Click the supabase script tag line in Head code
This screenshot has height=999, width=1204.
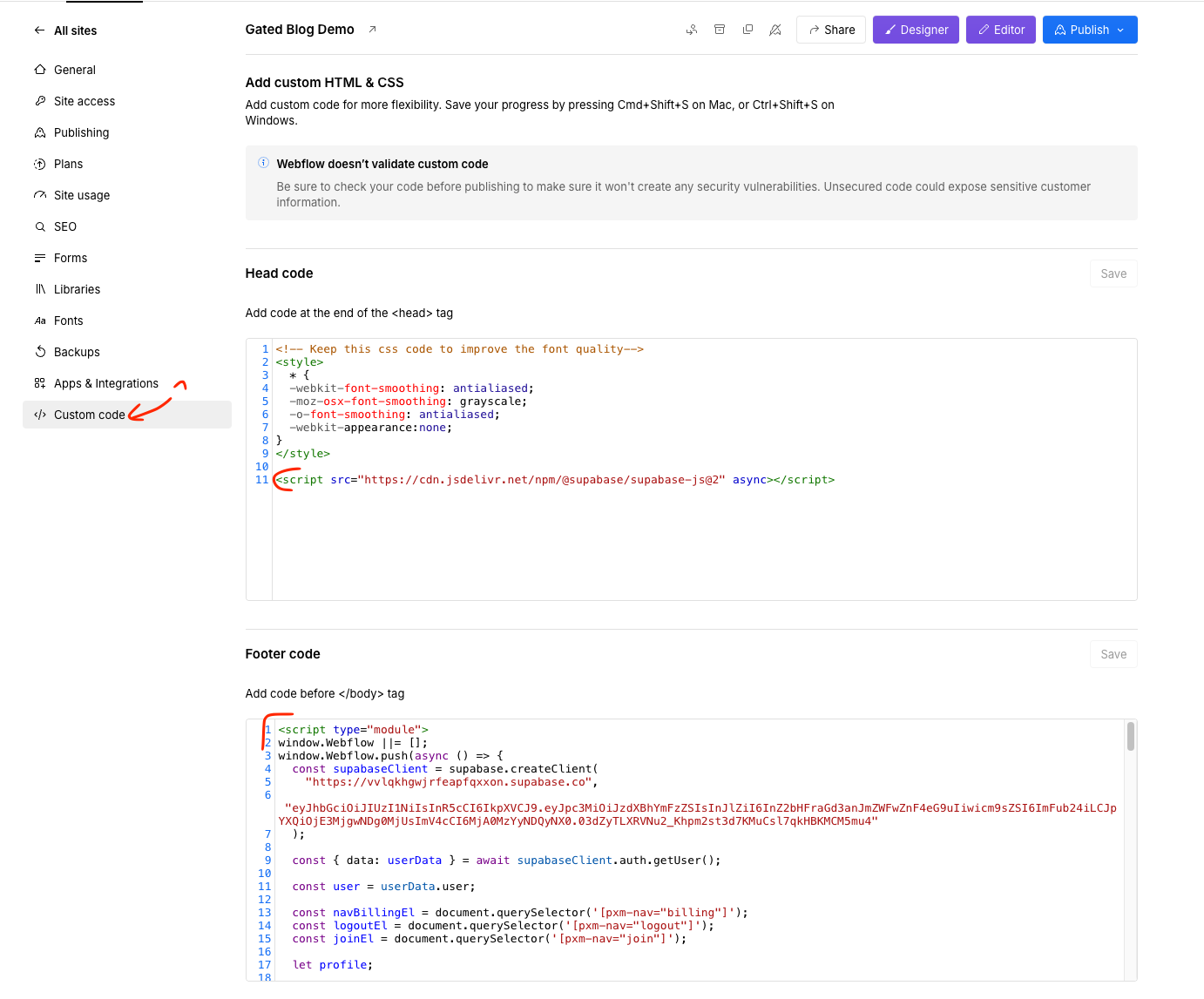pos(555,480)
